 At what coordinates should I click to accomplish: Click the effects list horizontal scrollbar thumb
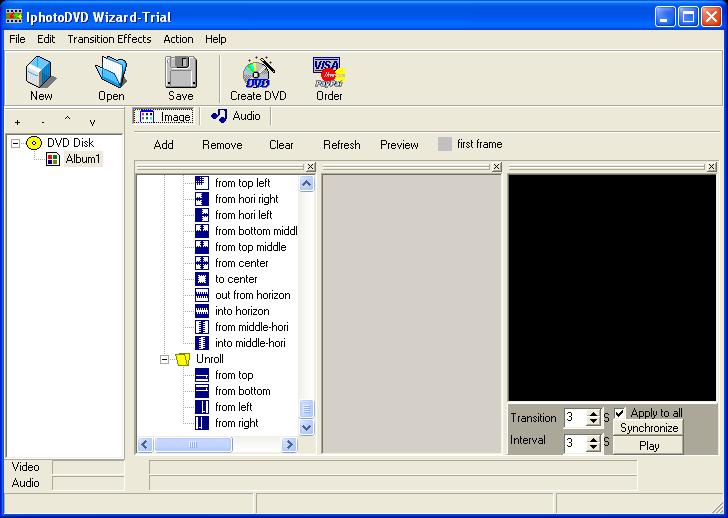tap(179, 445)
